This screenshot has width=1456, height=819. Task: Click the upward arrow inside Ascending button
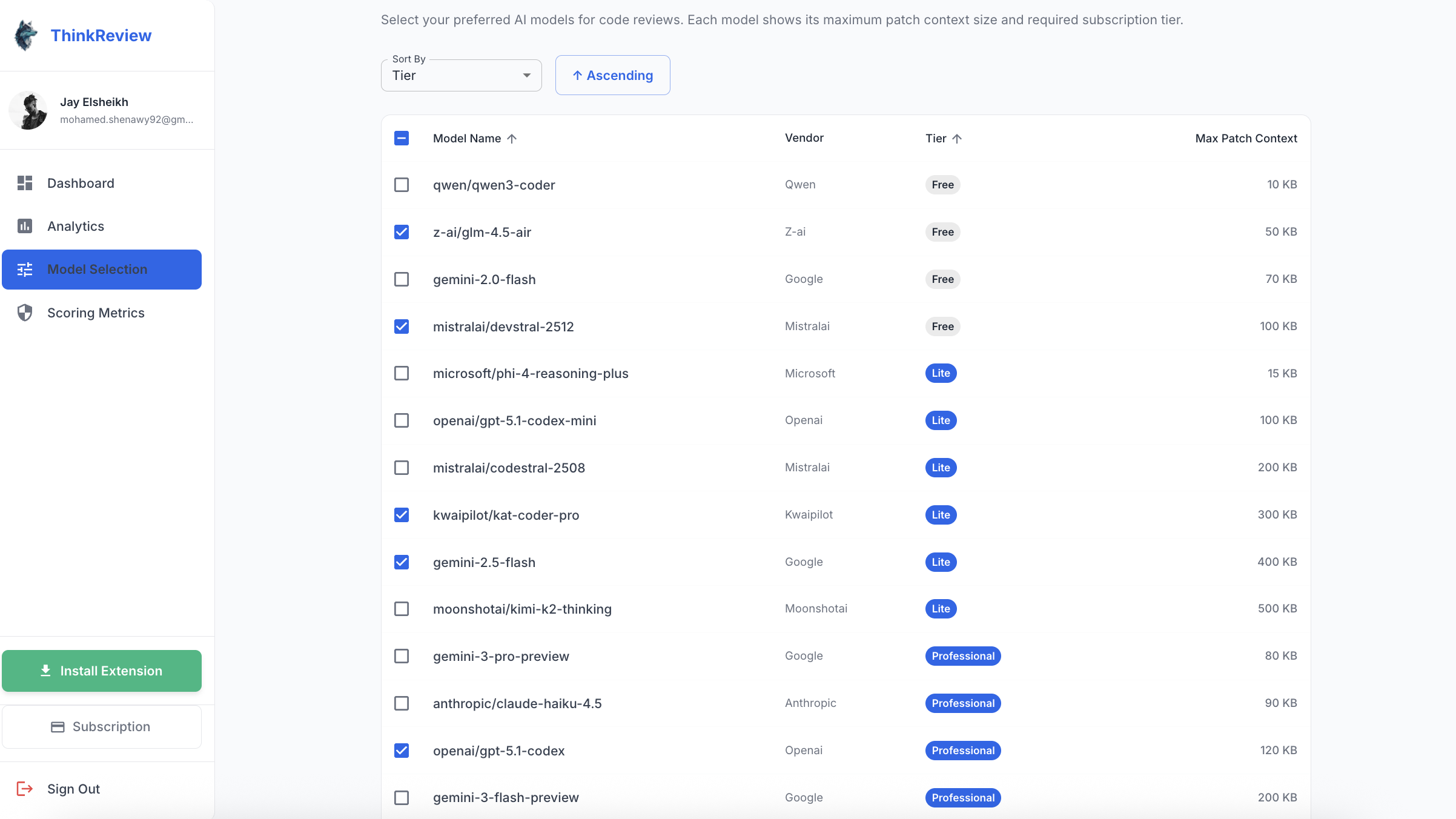578,75
